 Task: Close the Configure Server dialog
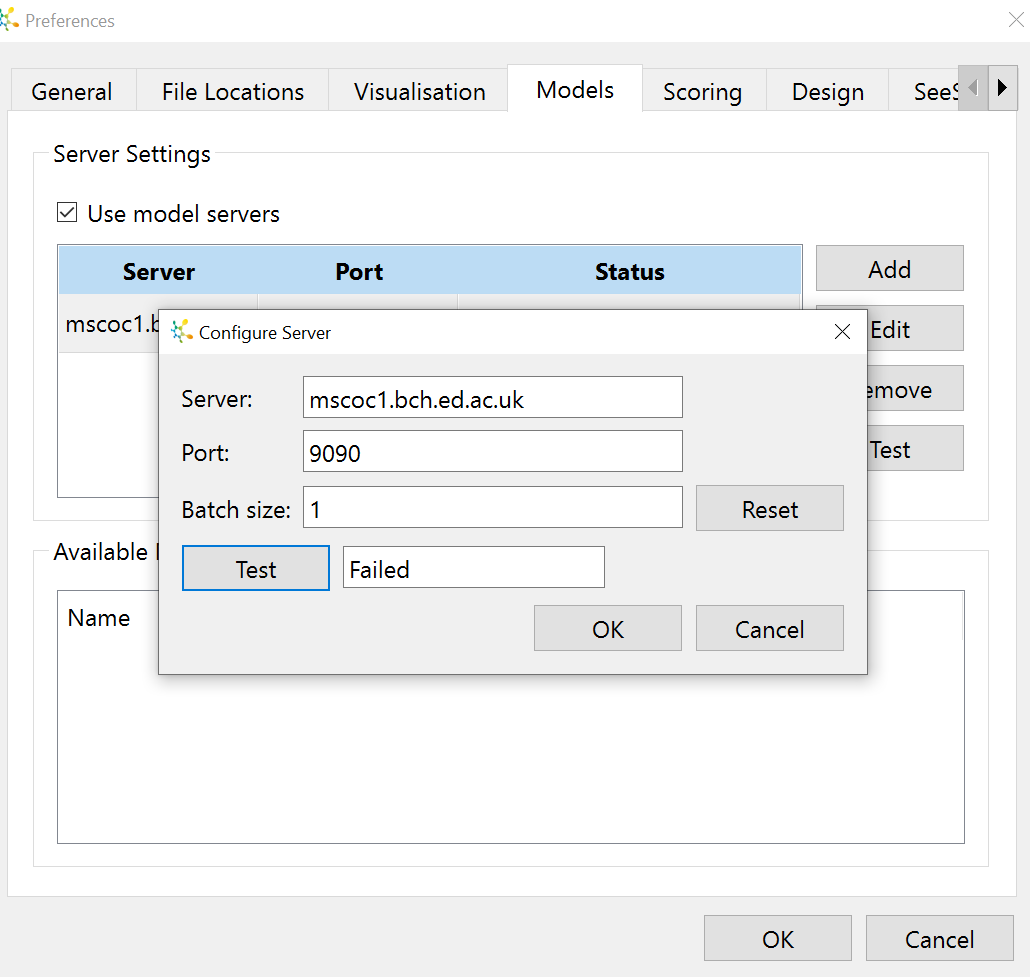(x=842, y=332)
